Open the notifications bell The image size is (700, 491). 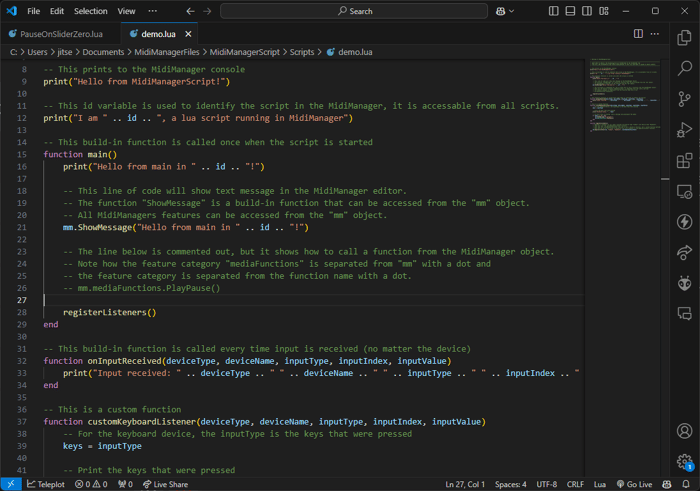[x=686, y=484]
